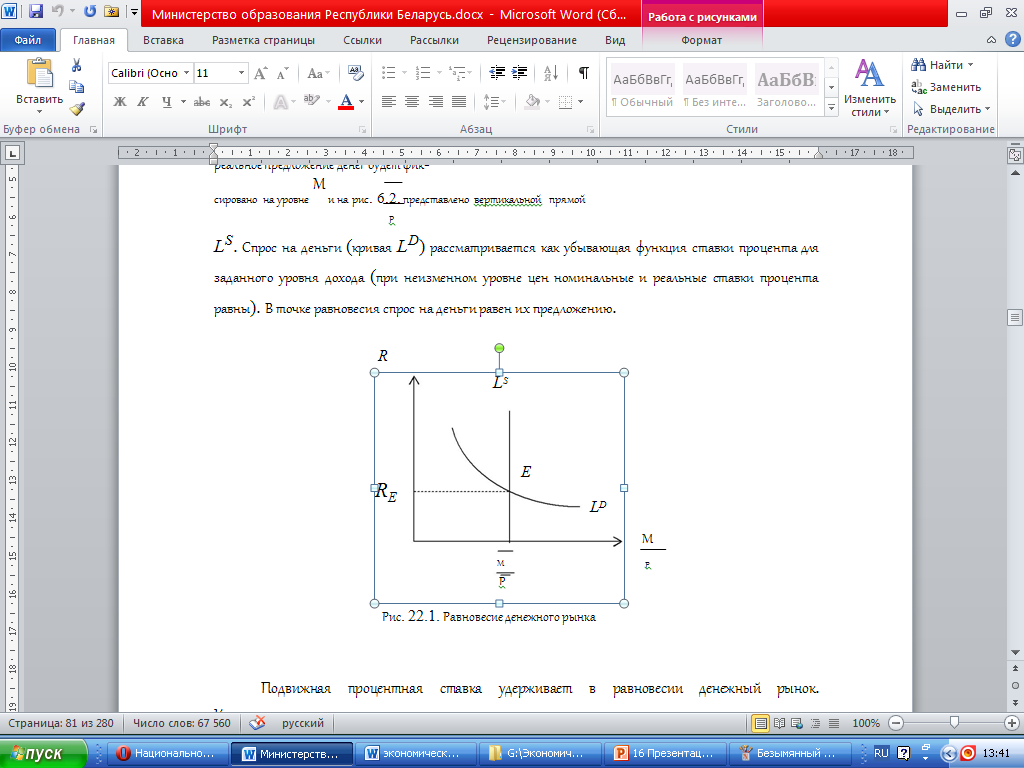Click the tab selector at the ruler corner

(x=12, y=153)
